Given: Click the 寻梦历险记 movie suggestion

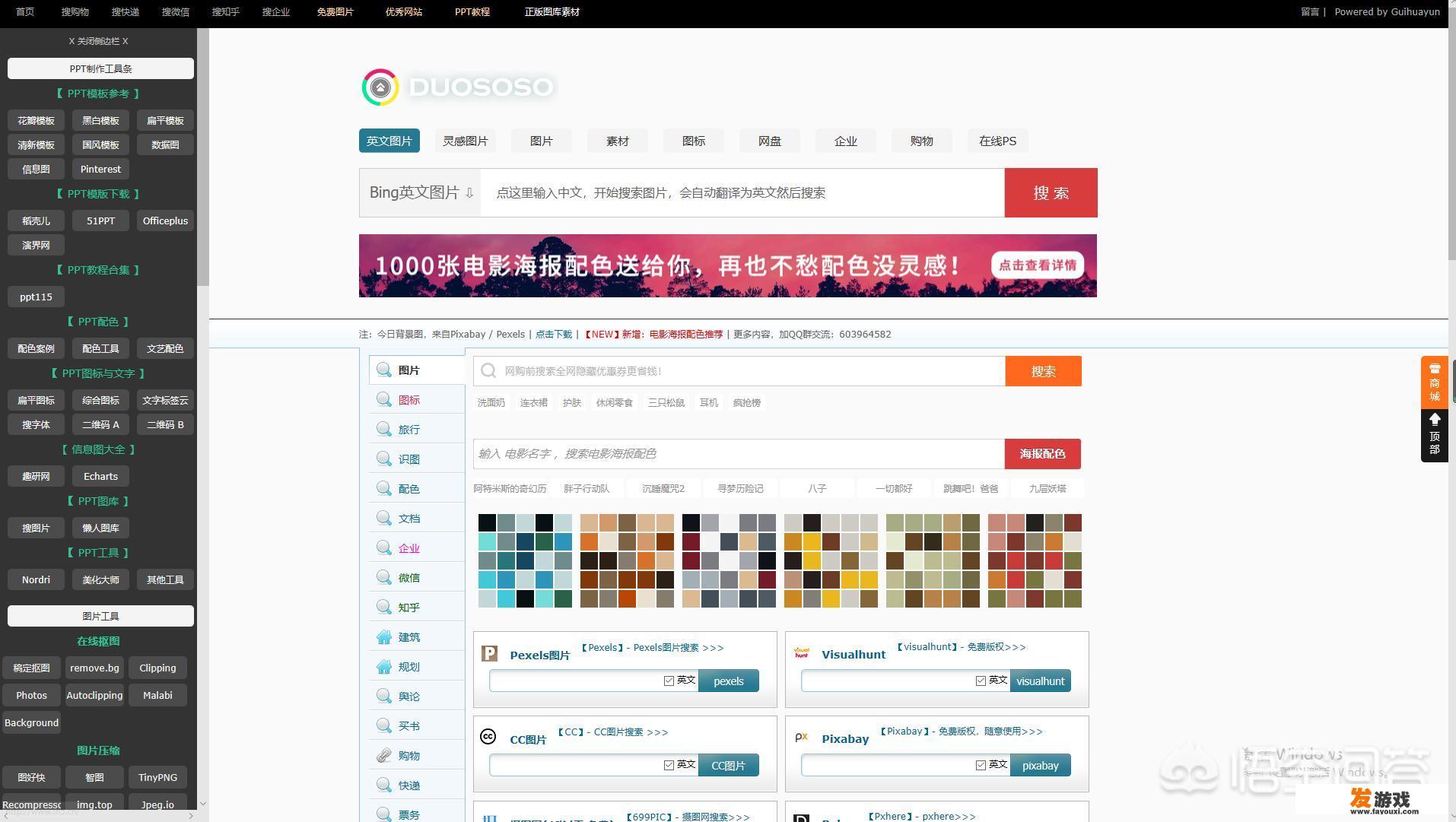Looking at the screenshot, I should tap(739, 488).
